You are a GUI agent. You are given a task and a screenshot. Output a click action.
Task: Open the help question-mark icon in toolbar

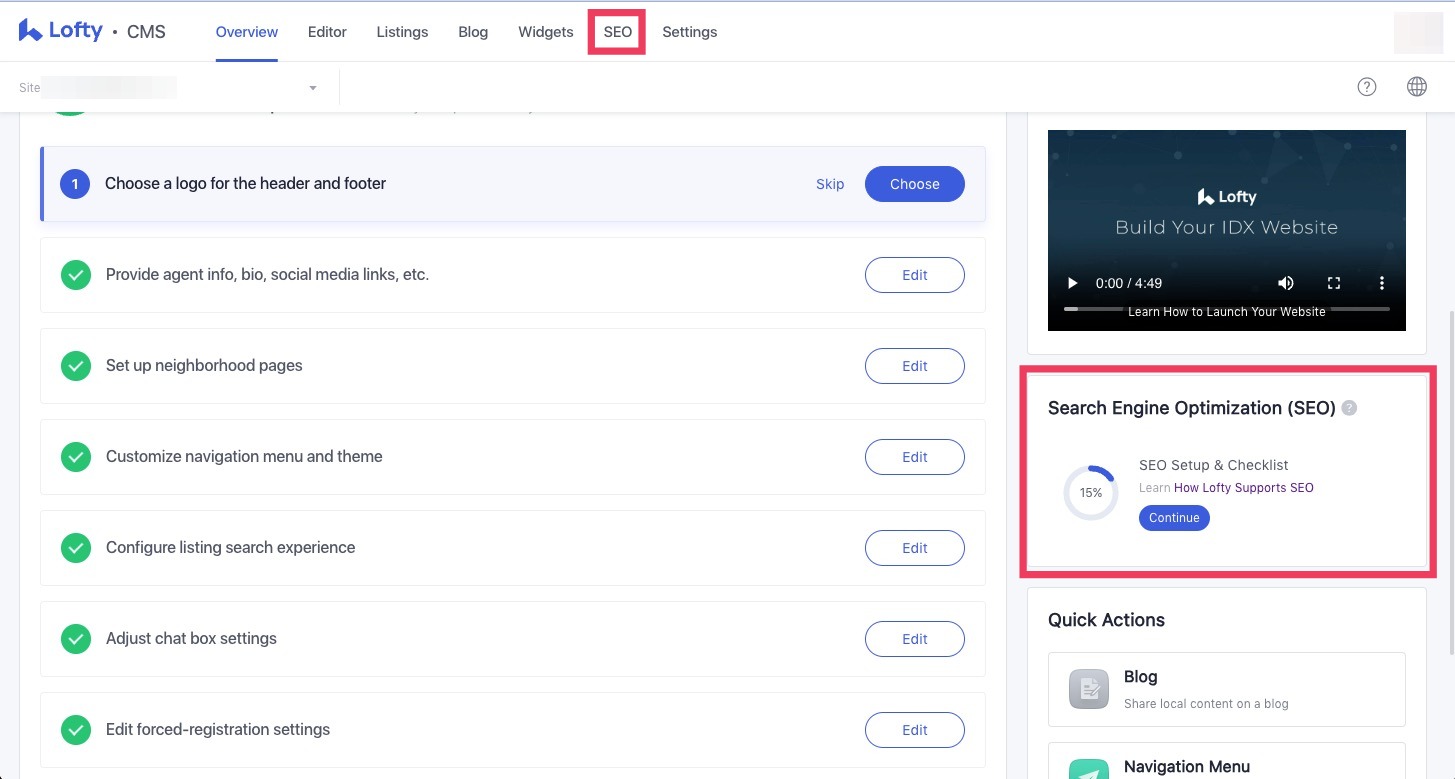pos(1367,87)
